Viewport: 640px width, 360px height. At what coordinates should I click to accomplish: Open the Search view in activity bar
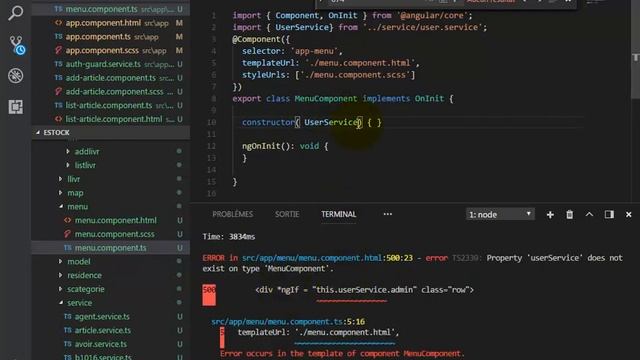[16, 13]
